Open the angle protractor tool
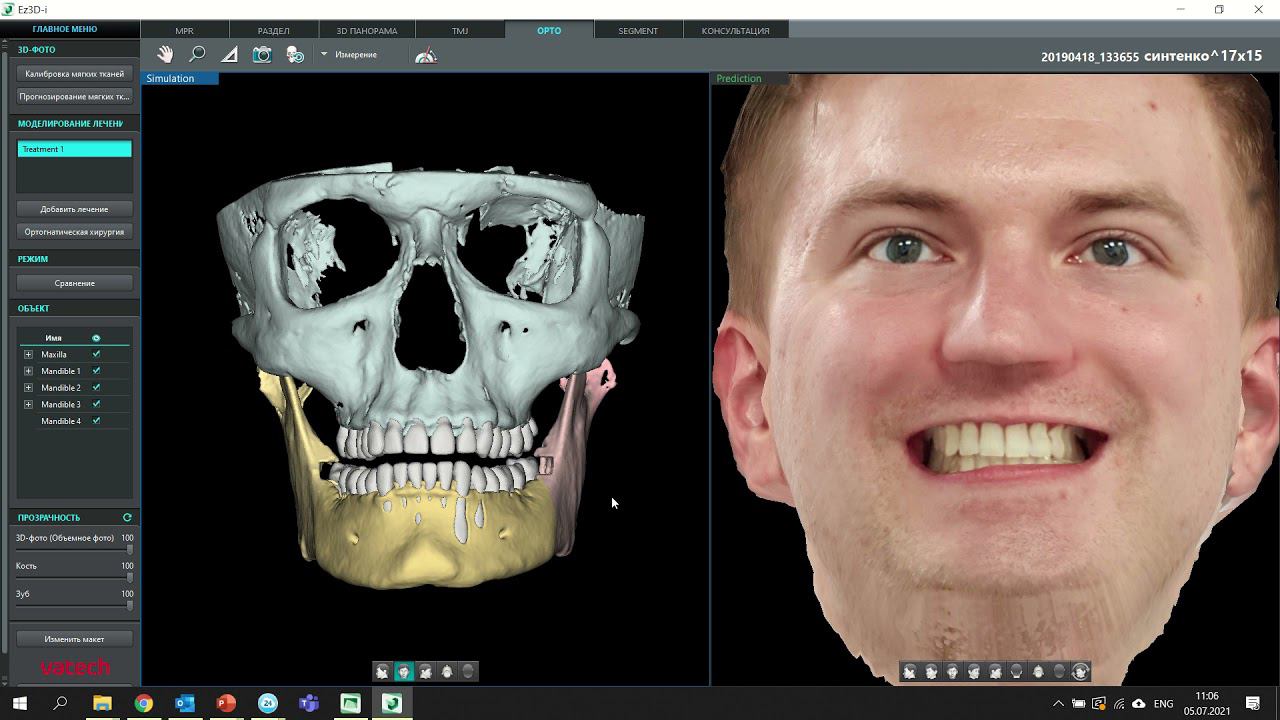The width and height of the screenshot is (1280, 720). [426, 55]
